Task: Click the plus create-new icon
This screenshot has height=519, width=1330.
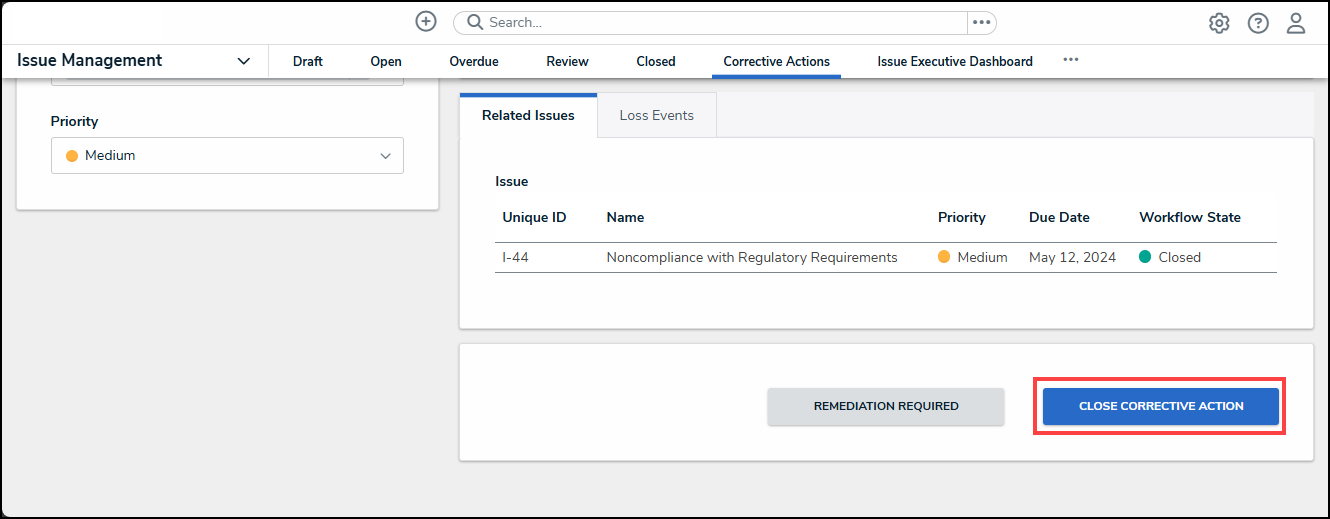Action: [426, 22]
